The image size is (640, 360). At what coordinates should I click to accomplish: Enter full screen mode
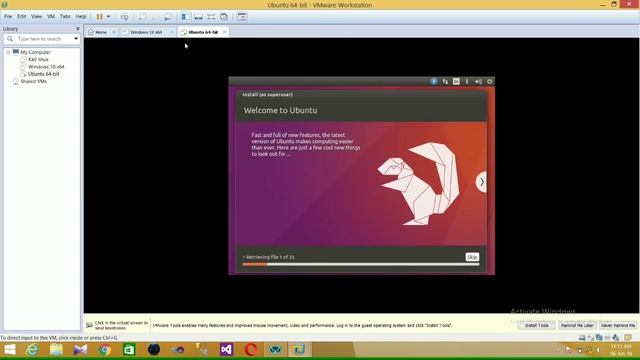(x=211, y=17)
